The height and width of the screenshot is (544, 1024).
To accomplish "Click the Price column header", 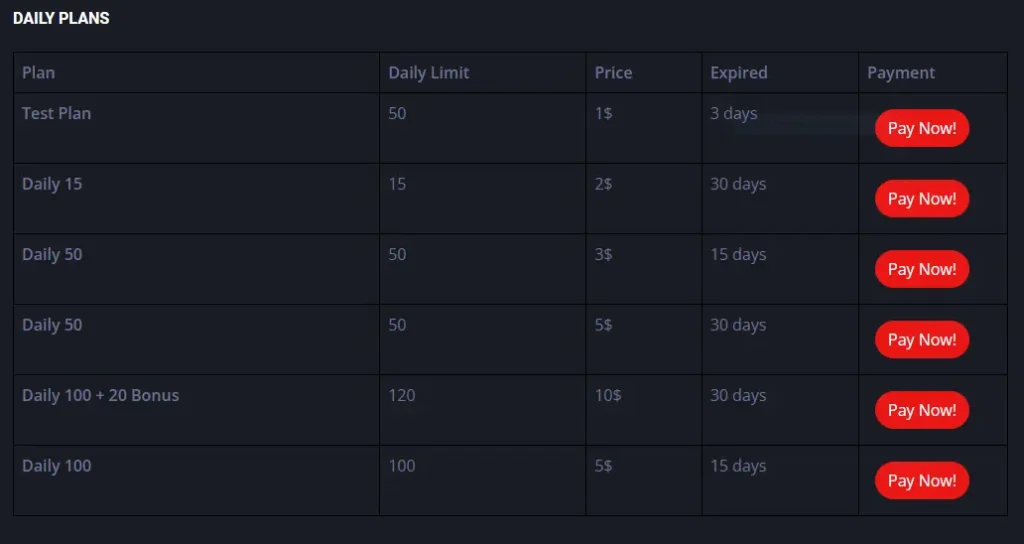I will tap(613, 73).
